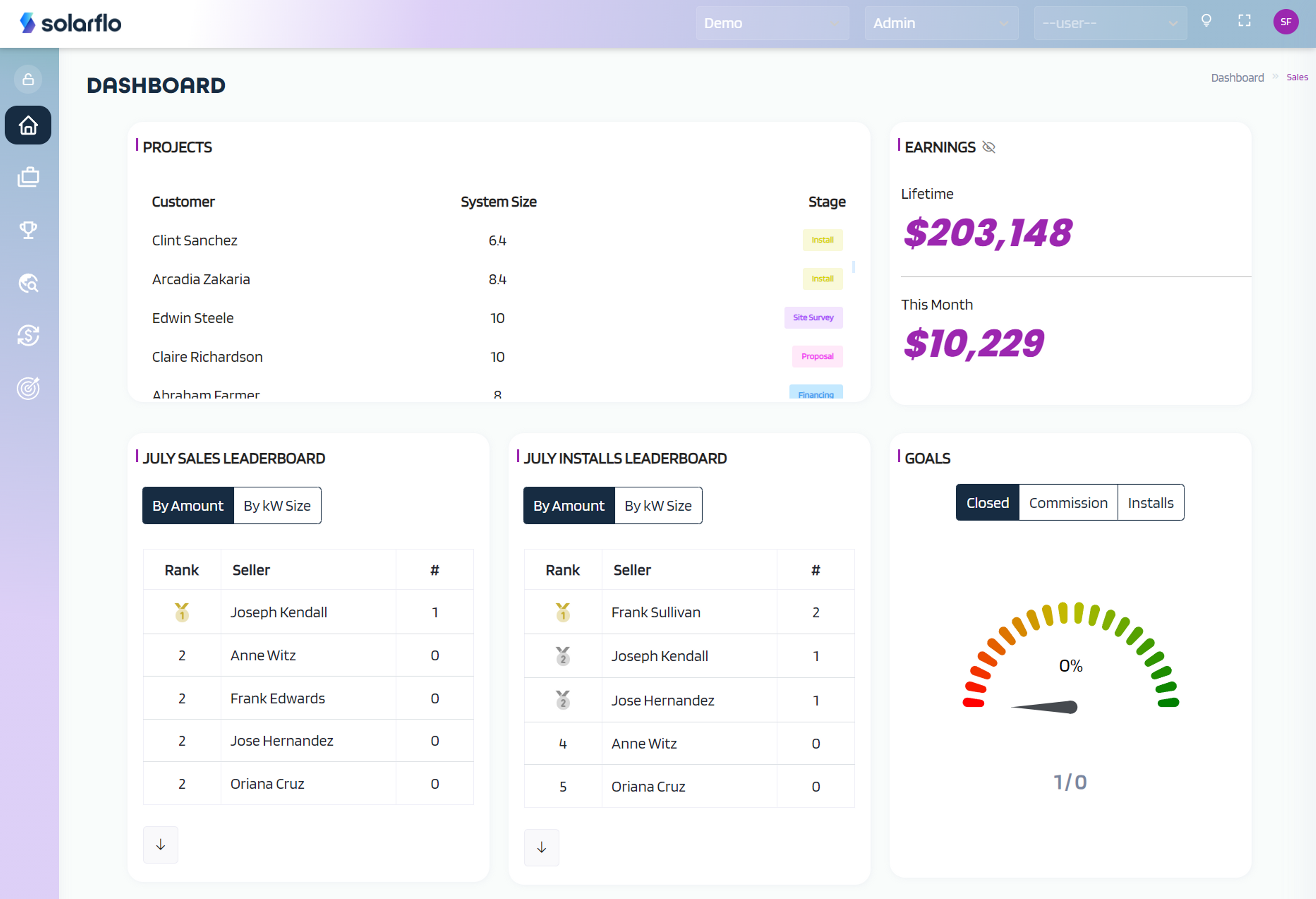Click the Seller header in sales leaderboard
Image resolution: width=1316 pixels, height=899 pixels.
click(x=251, y=570)
